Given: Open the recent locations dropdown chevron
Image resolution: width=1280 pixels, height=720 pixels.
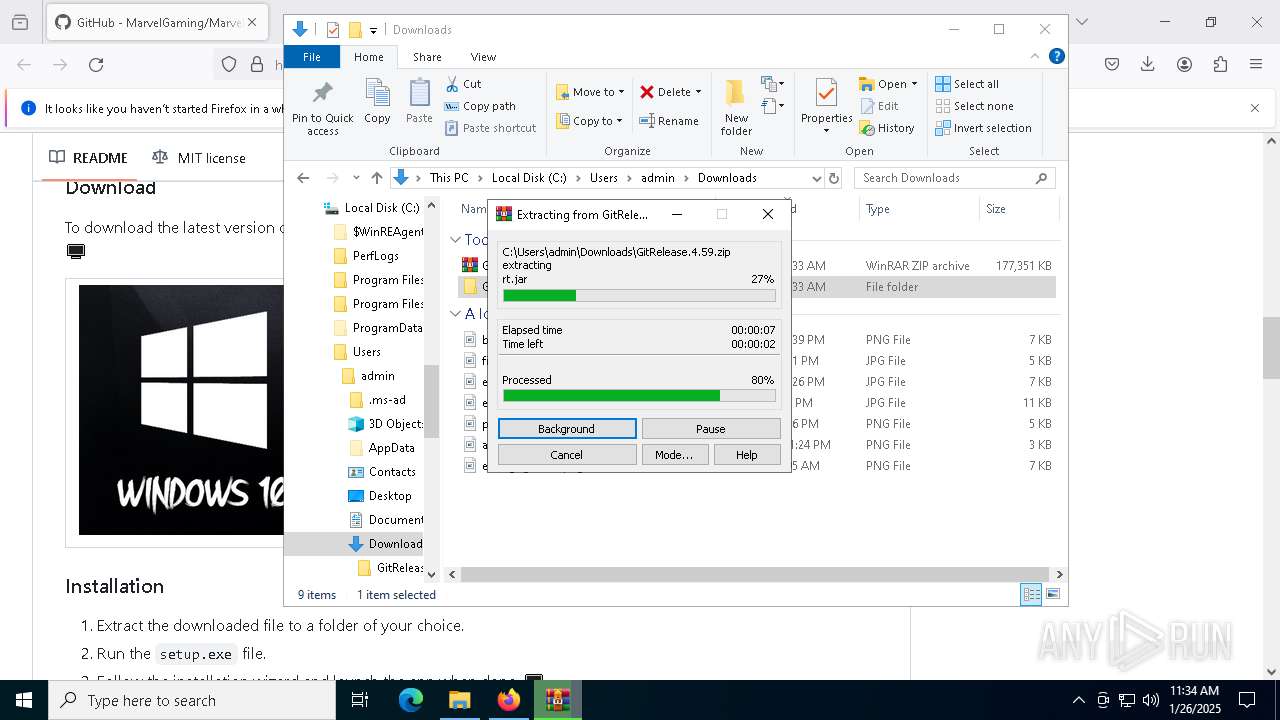Looking at the screenshot, I should coord(356,178).
